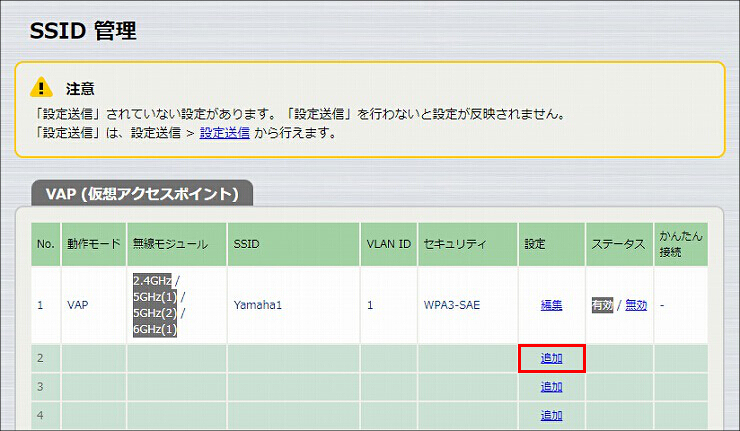This screenshot has width=740, height=431.
Task: Click the 6GHz(1) module label
Action: [x=155, y=329]
